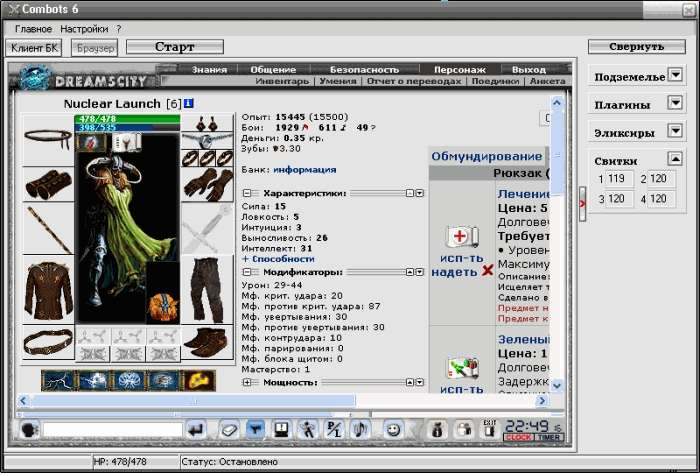
Task: Click the blue info icon beside Nuclear Launch
Action: 189,104
